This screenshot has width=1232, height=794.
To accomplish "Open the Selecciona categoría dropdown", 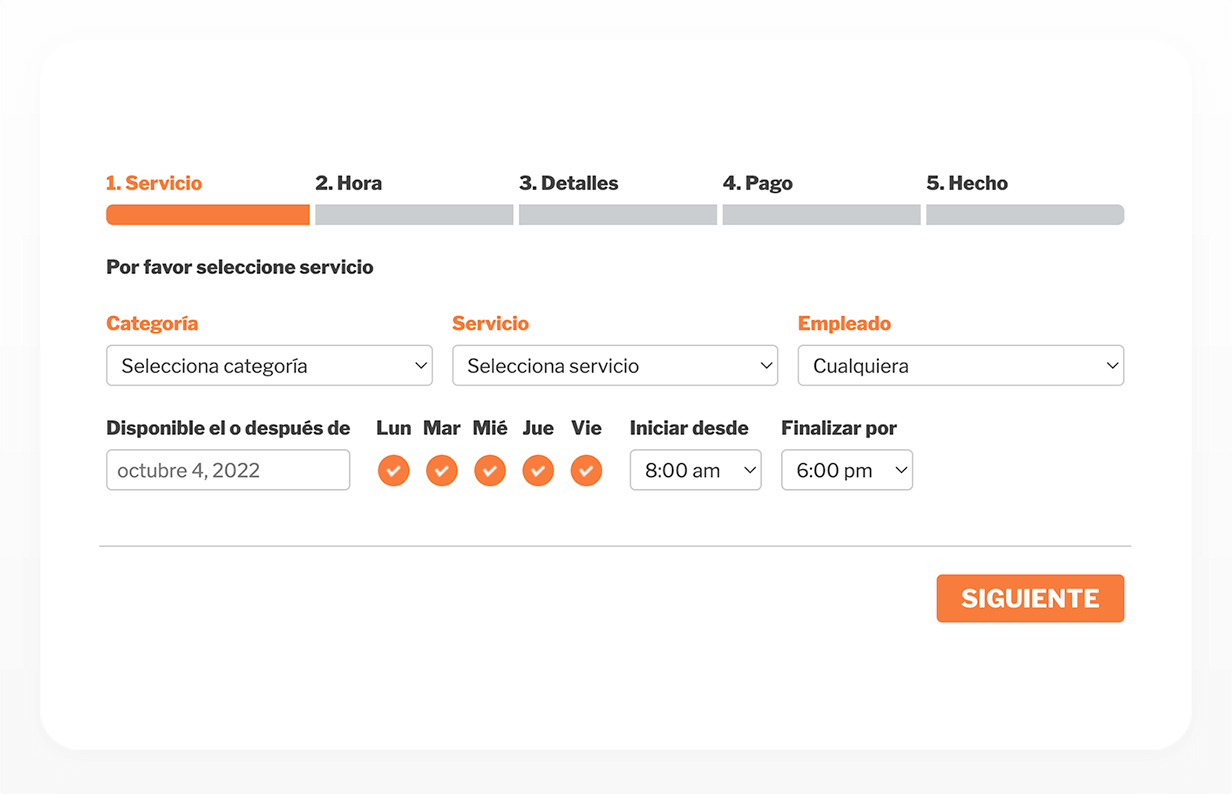I will point(269,366).
